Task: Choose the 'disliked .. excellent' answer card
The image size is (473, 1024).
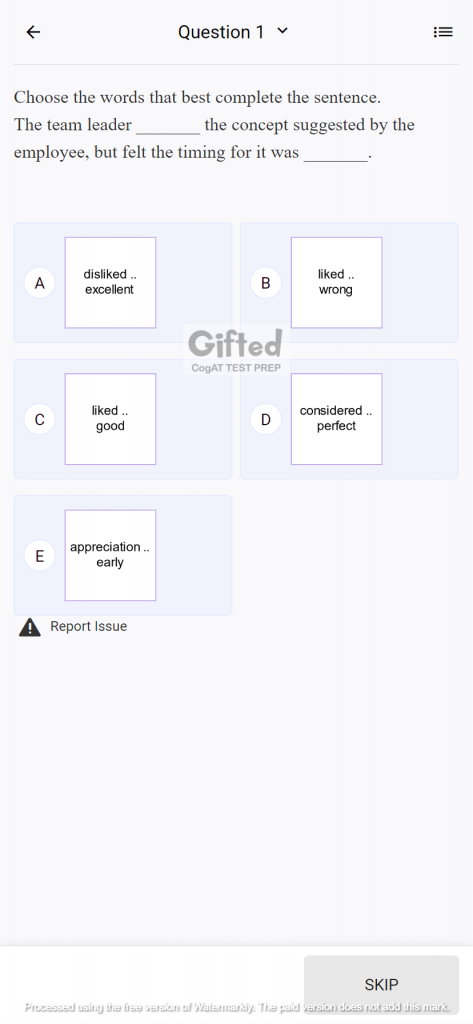Action: click(110, 283)
